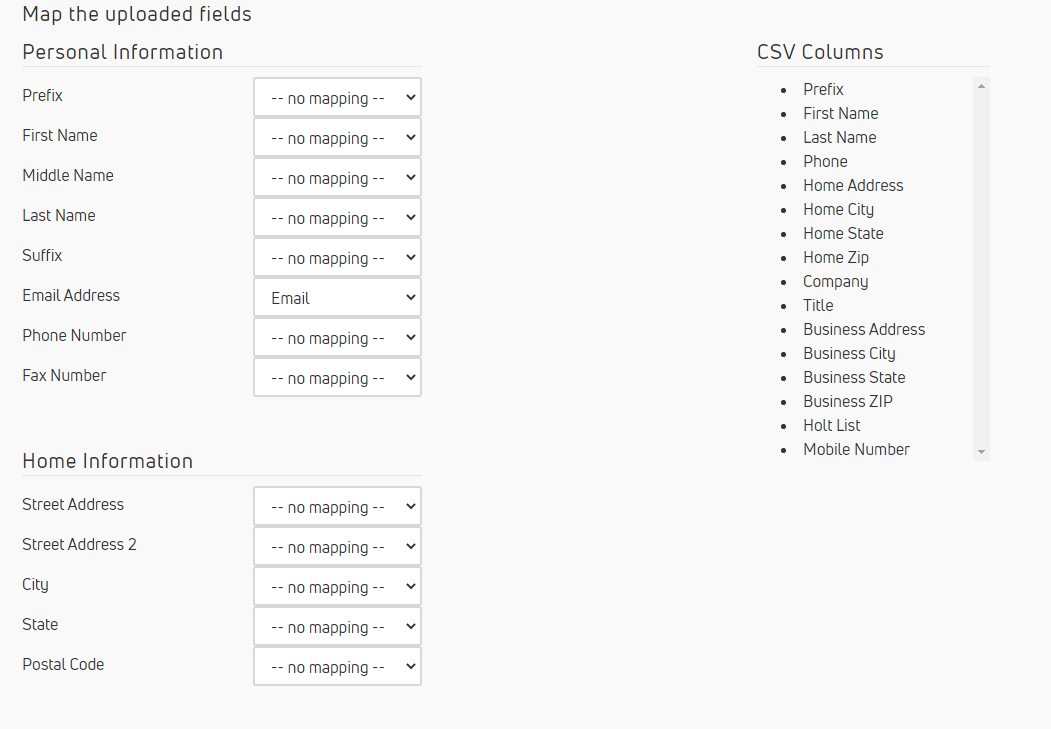Open the State mapping dropdown
Screen dimensions: 1051x729
pyautogui.click(x=337, y=626)
